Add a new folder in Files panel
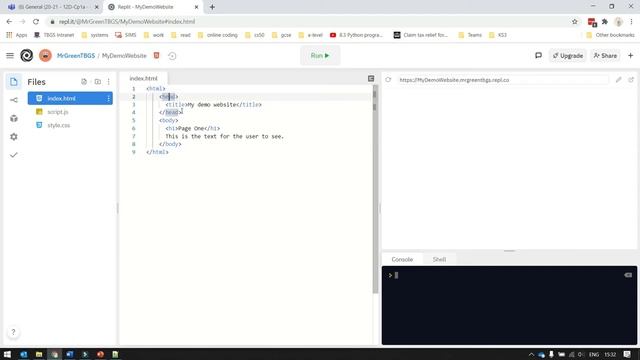Viewport: 640px width, 360px height. (x=98, y=82)
